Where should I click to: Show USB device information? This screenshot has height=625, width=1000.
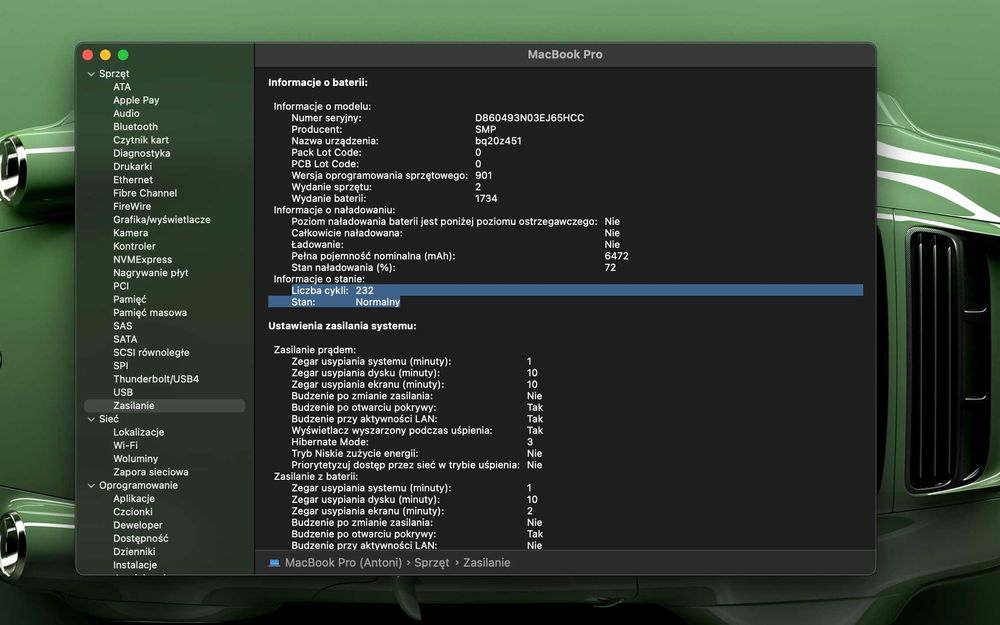pyautogui.click(x=123, y=392)
